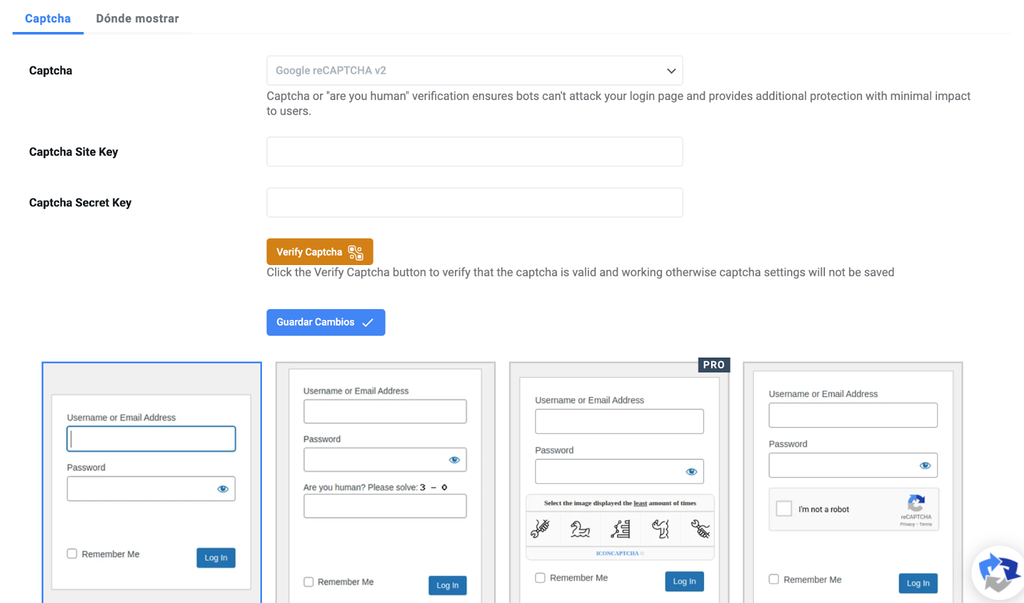
Task: Open the Google reCAPTCHA v2 dropdown
Action: tap(474, 70)
